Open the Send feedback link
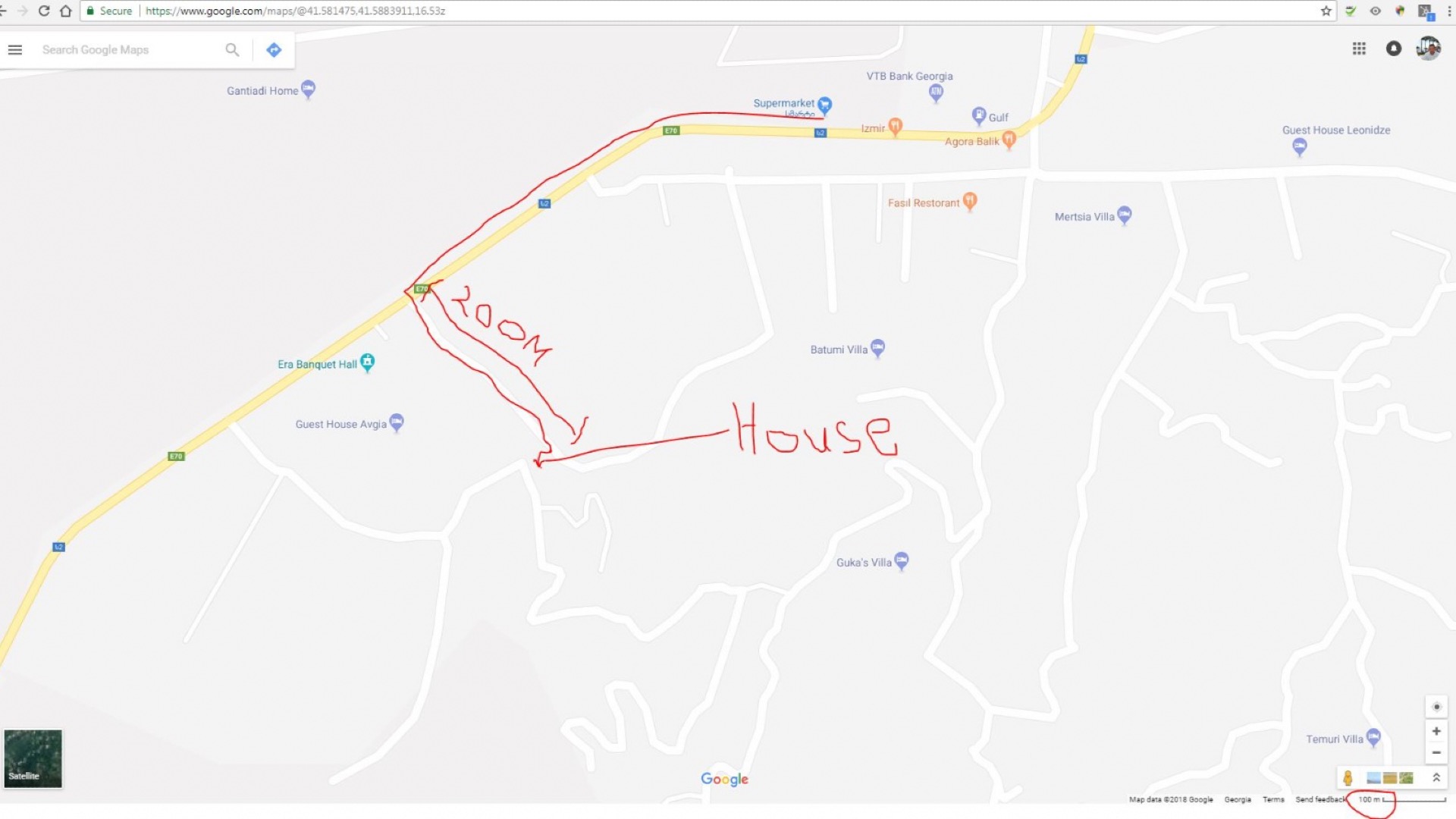 1320,799
